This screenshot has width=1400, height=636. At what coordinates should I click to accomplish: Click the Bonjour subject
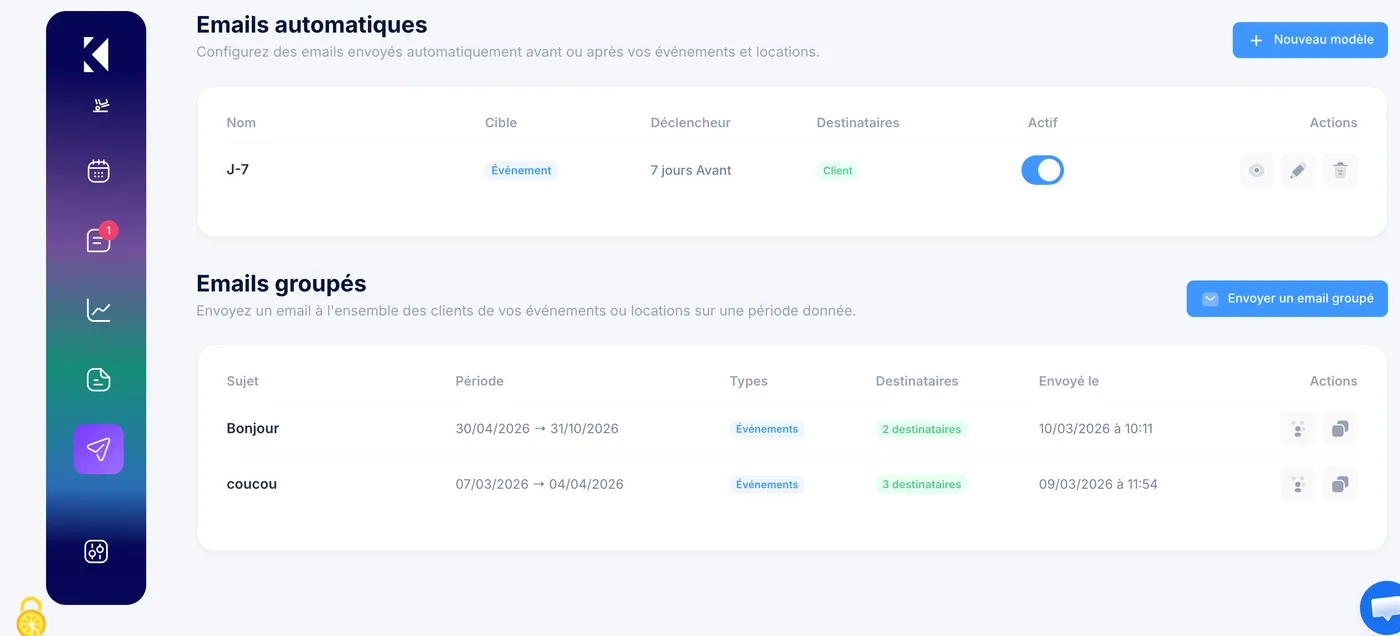[253, 428]
